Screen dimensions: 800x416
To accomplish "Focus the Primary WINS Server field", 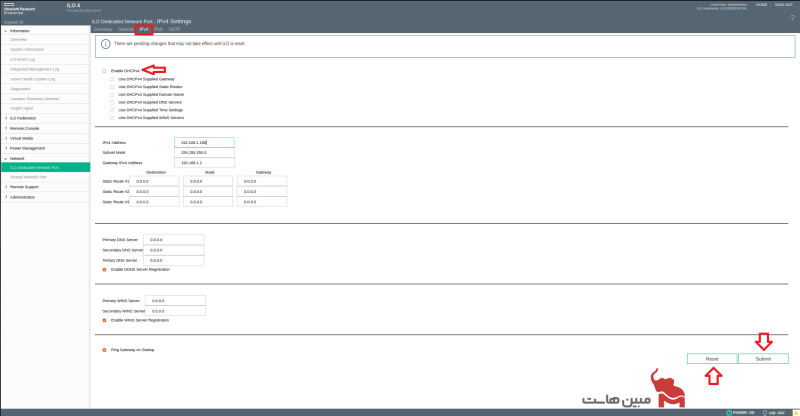I will click(175, 301).
